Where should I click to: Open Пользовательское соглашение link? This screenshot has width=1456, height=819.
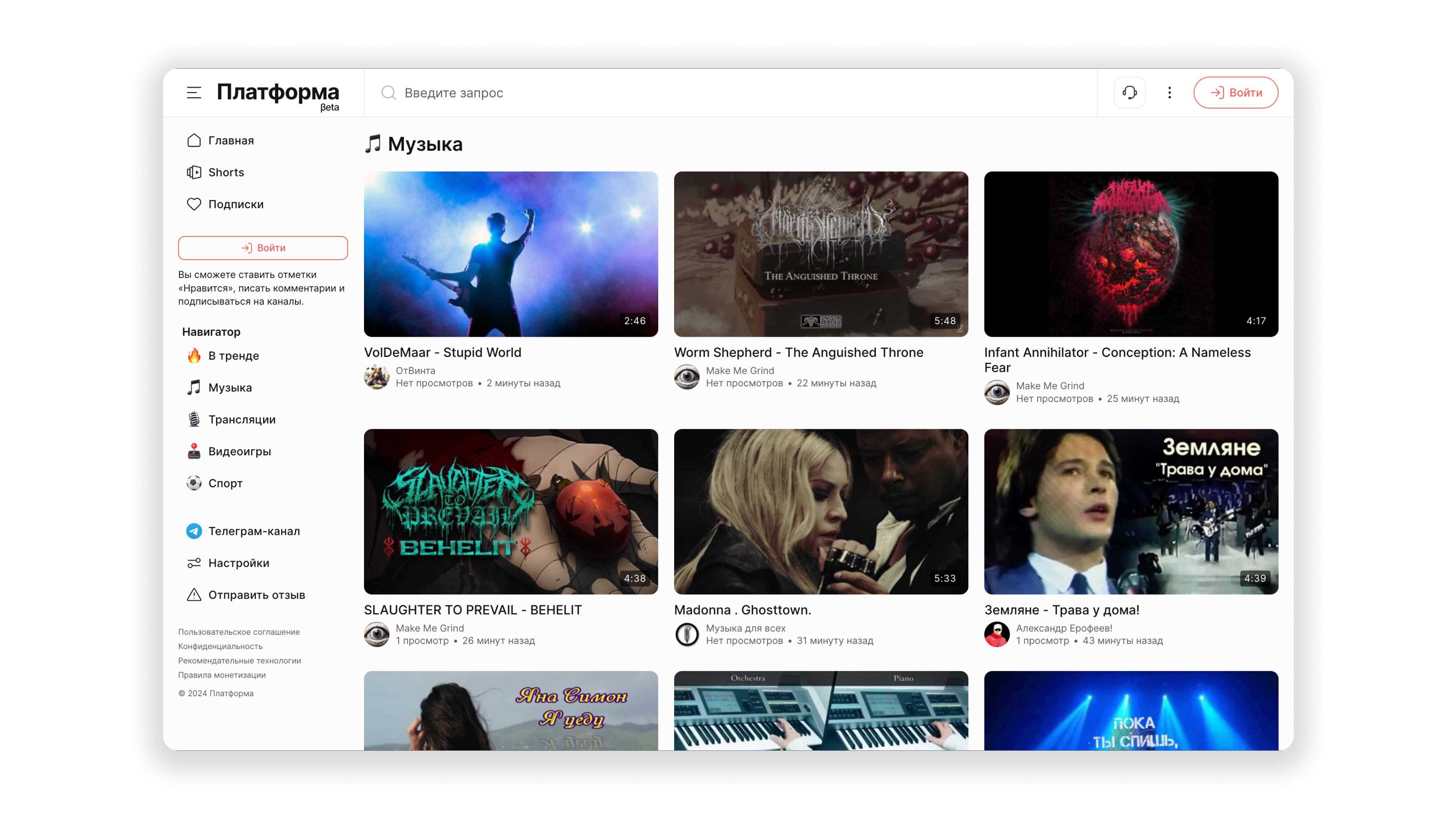239,632
